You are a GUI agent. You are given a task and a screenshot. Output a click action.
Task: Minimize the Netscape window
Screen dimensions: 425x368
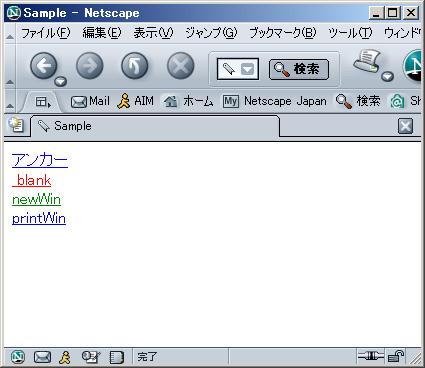[x=377, y=13]
